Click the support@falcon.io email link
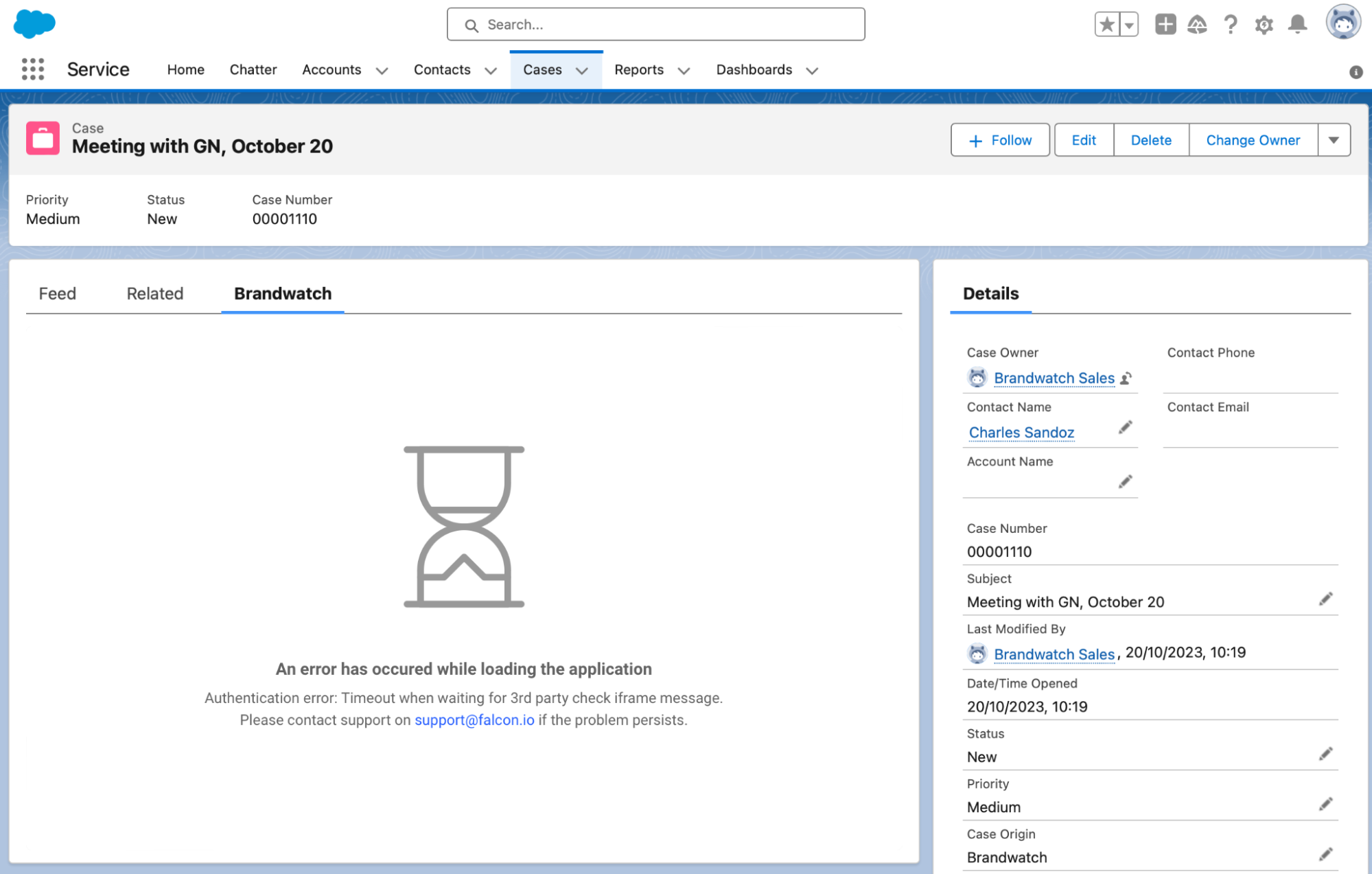 [474, 720]
